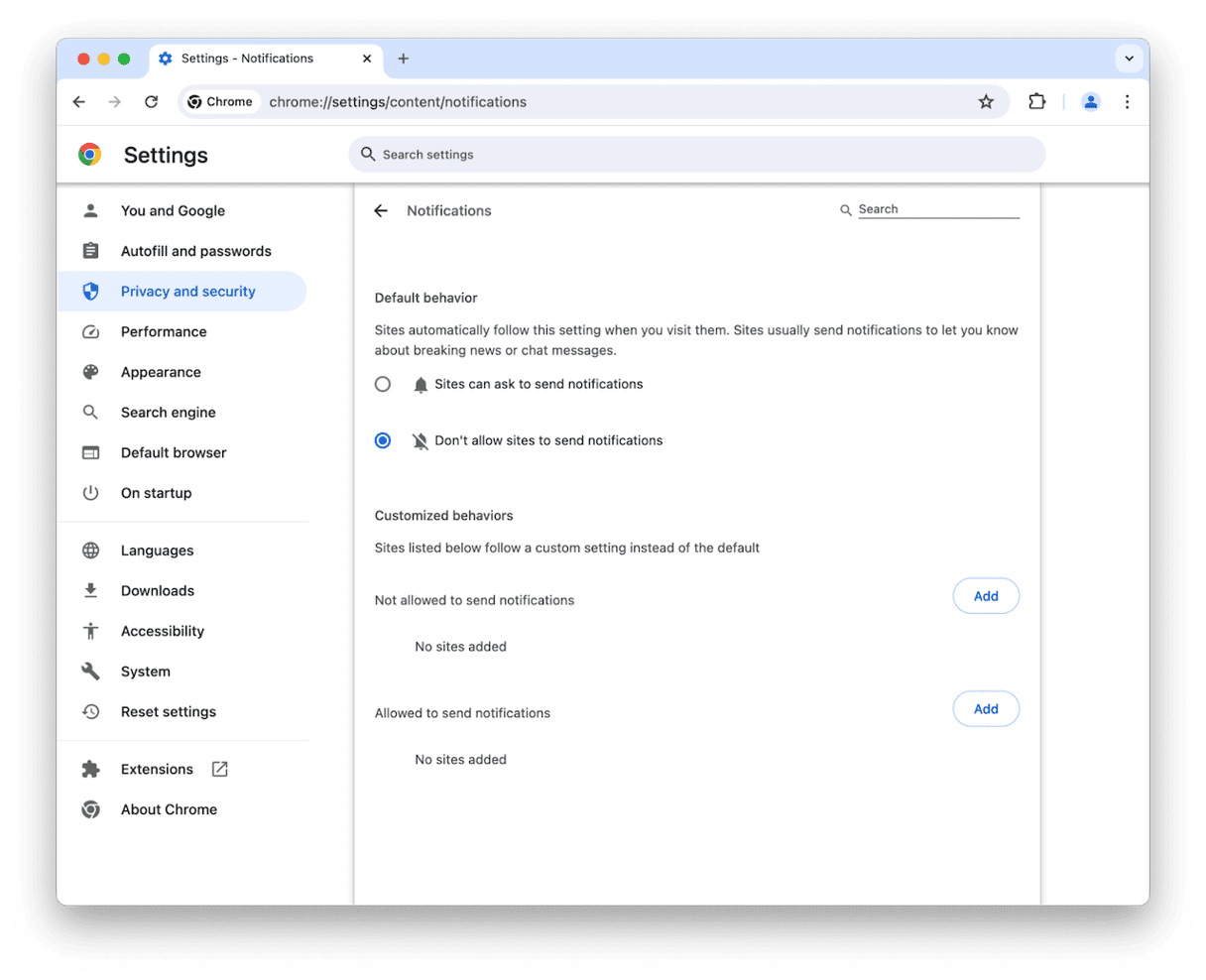Open Privacy and security section
Screen dimensions: 1206x980
point(181,292)
